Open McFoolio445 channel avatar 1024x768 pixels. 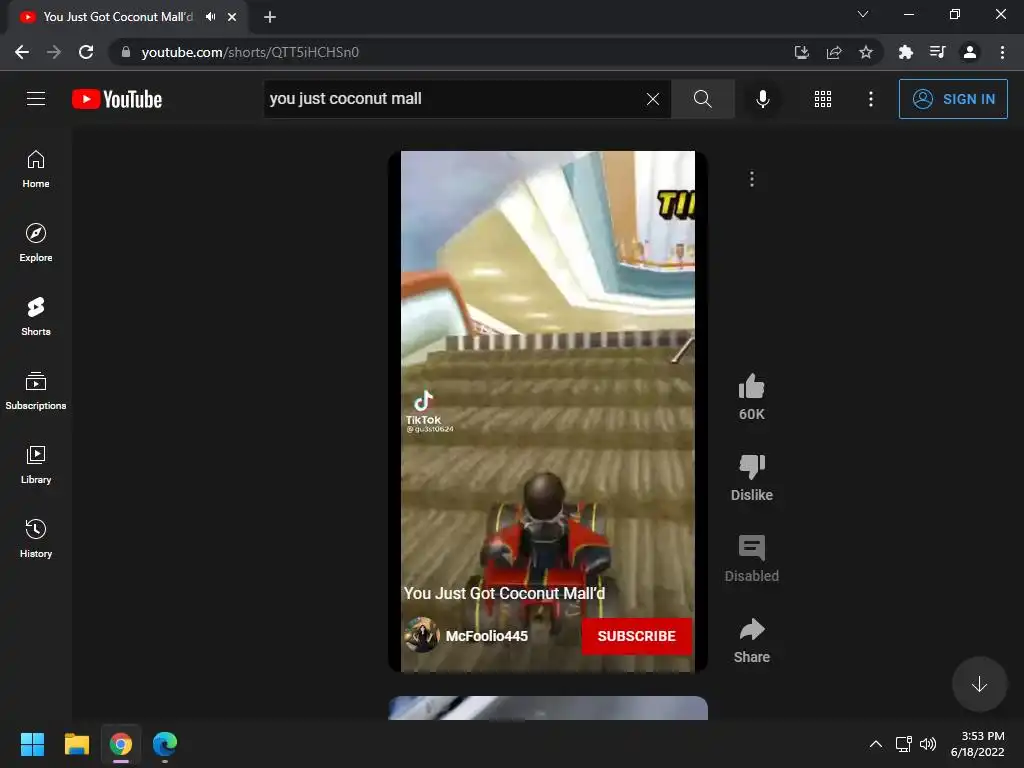421,635
